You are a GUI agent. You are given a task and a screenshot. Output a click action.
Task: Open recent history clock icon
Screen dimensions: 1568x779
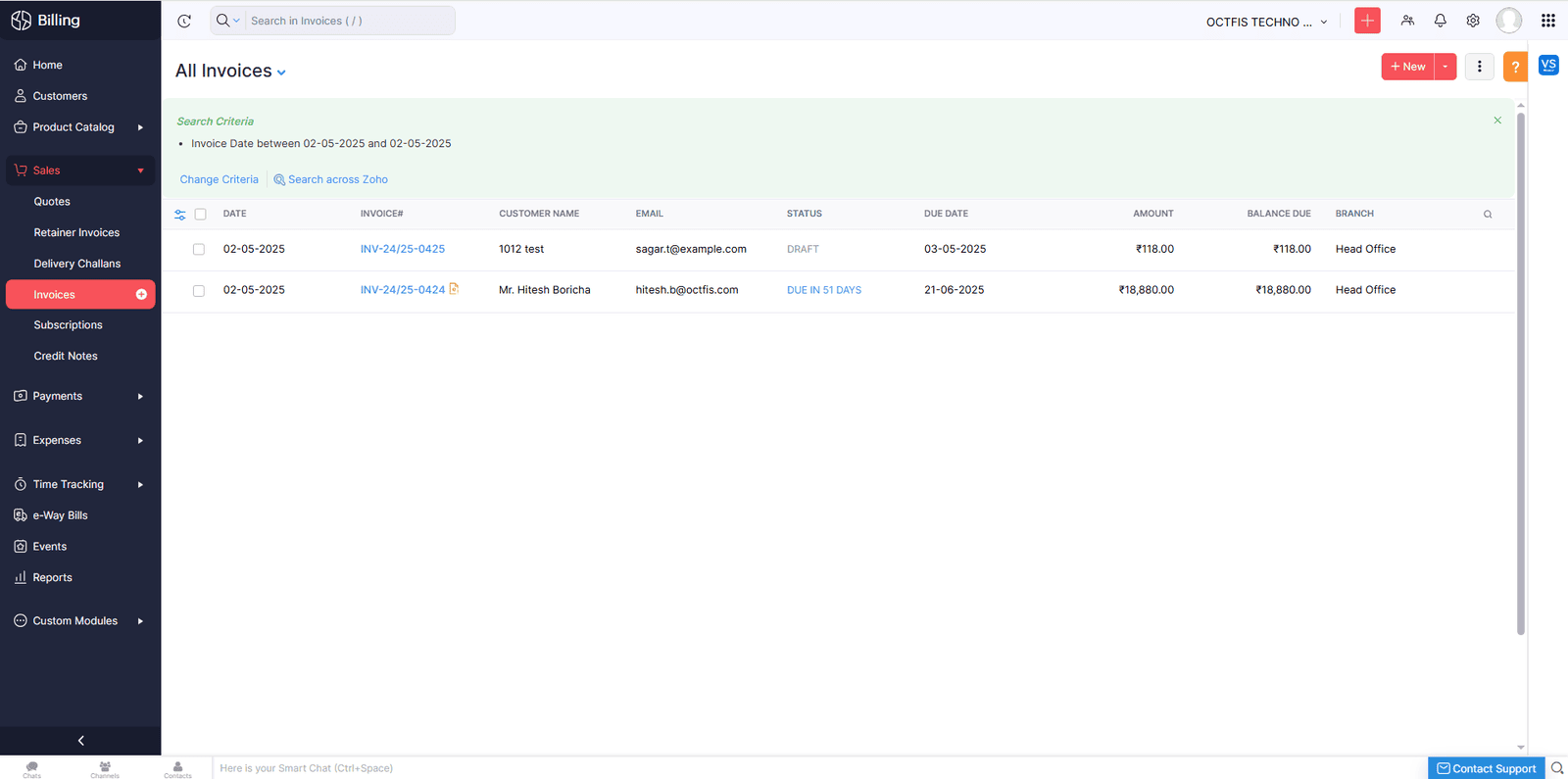click(184, 21)
